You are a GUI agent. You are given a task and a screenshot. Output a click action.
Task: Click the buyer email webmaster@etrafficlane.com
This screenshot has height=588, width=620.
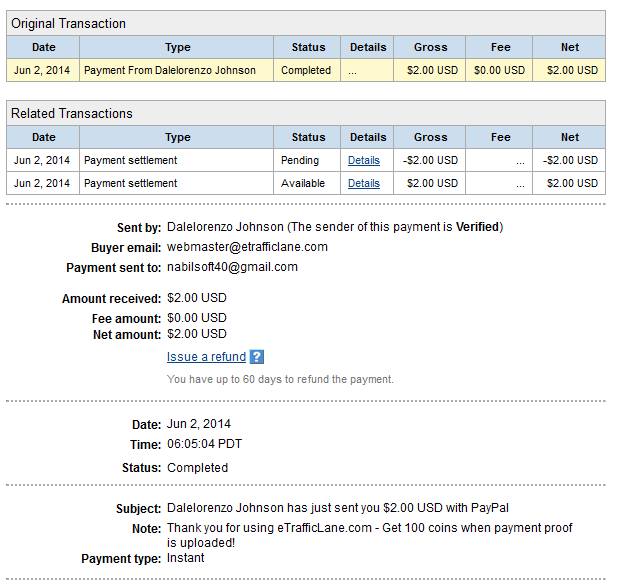pos(247,247)
